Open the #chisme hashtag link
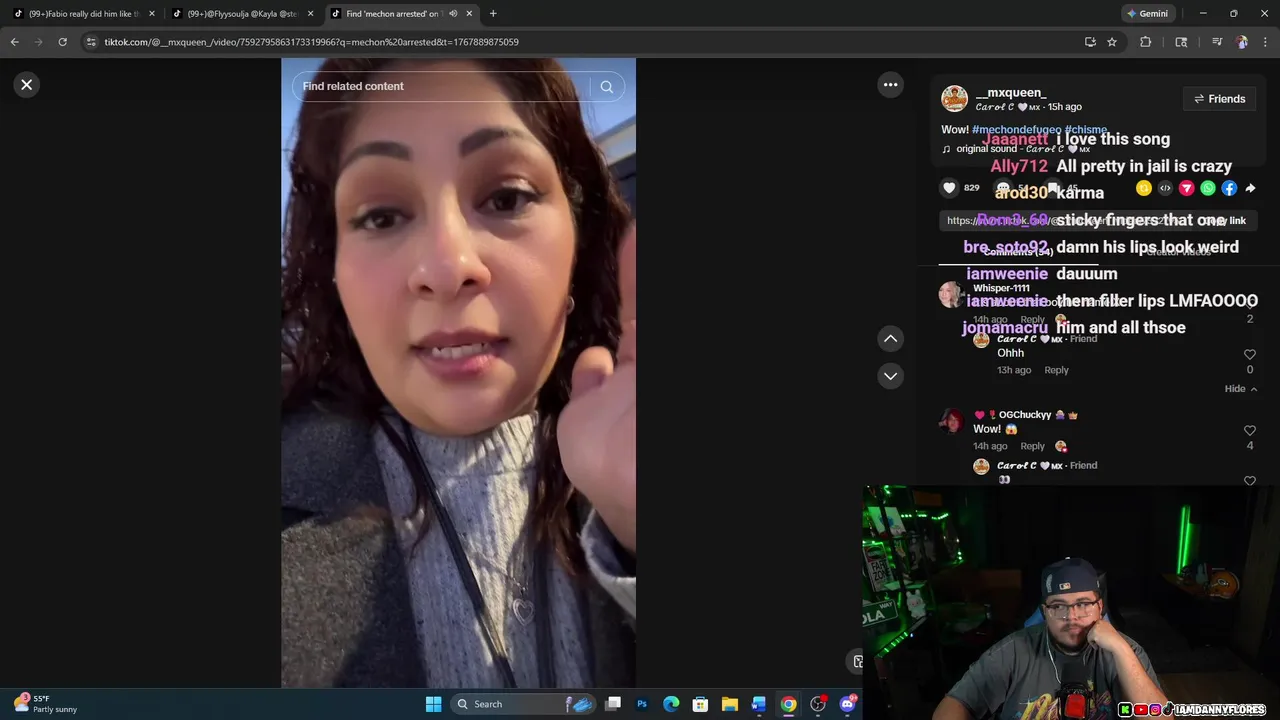Viewport: 1280px width, 720px height. coord(1086,130)
